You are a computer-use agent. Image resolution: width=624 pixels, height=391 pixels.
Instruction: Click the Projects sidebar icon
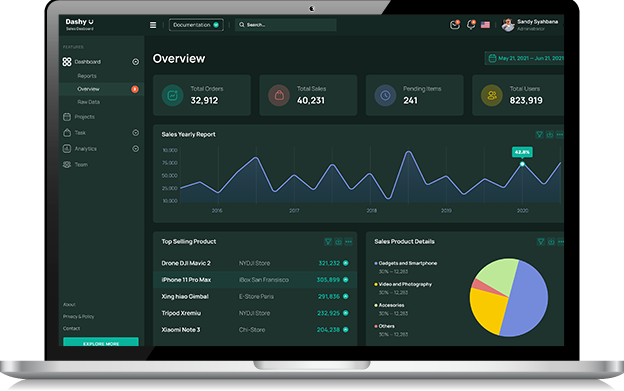(67, 117)
